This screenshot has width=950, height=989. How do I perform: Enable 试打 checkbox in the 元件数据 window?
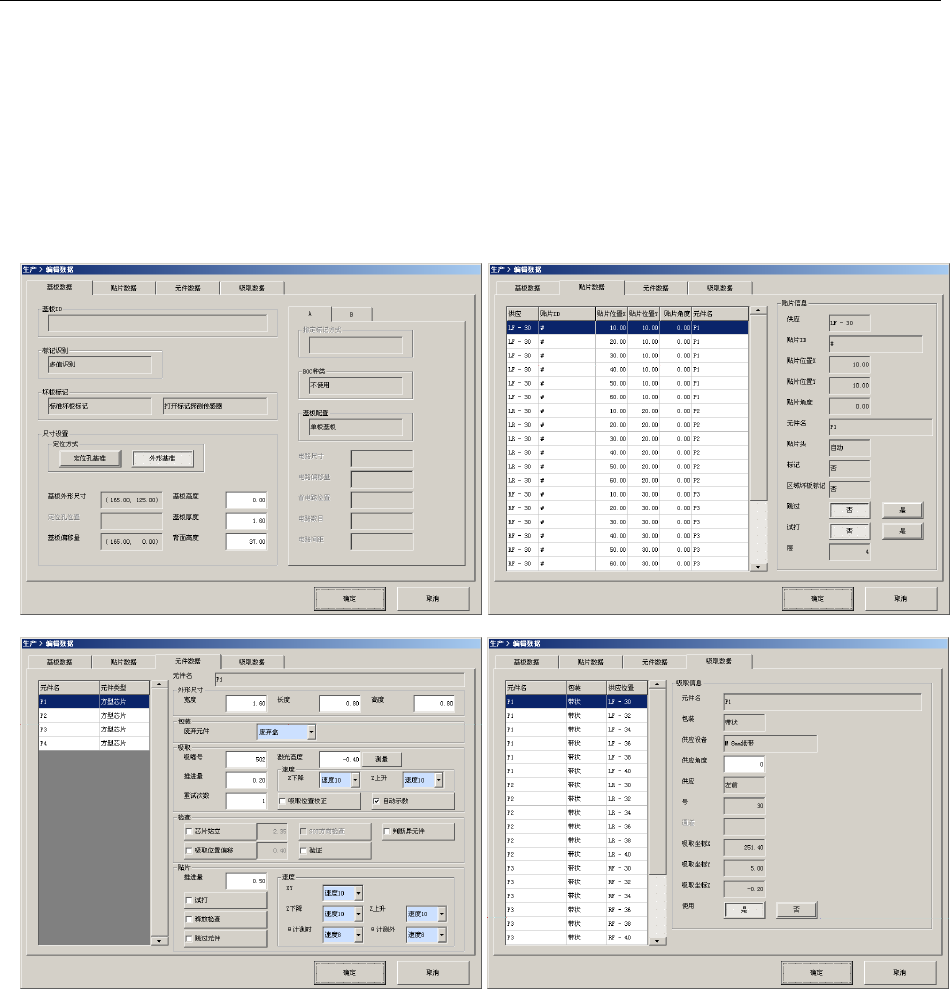tap(189, 900)
